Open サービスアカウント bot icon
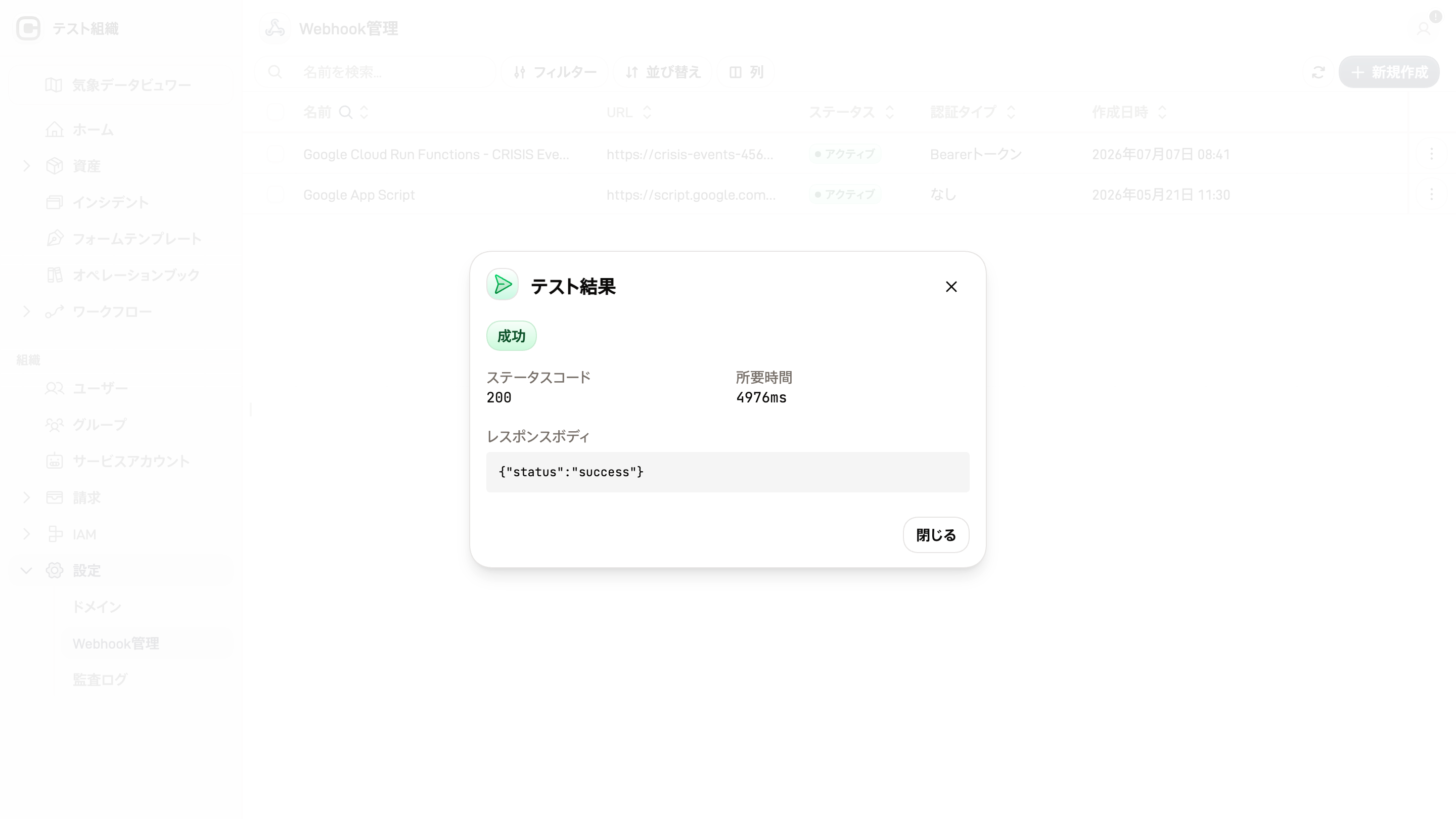This screenshot has width=1456, height=819. coord(54,461)
